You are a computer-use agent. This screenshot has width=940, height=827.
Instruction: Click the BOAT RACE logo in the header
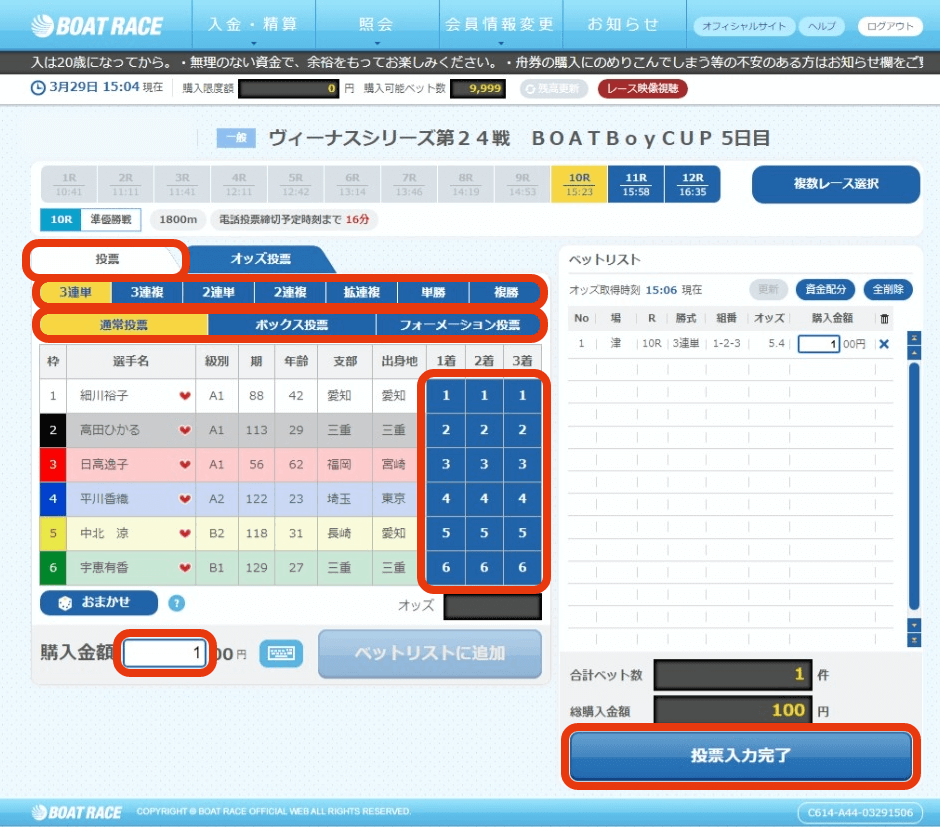pos(97,26)
